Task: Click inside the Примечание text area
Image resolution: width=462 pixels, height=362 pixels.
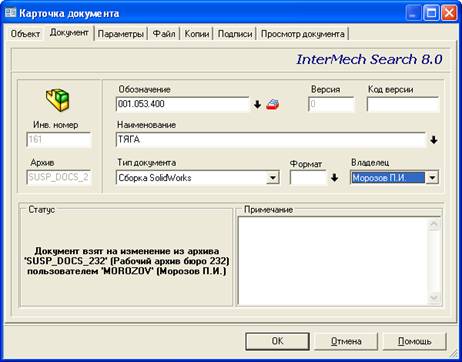Action: coord(333,260)
